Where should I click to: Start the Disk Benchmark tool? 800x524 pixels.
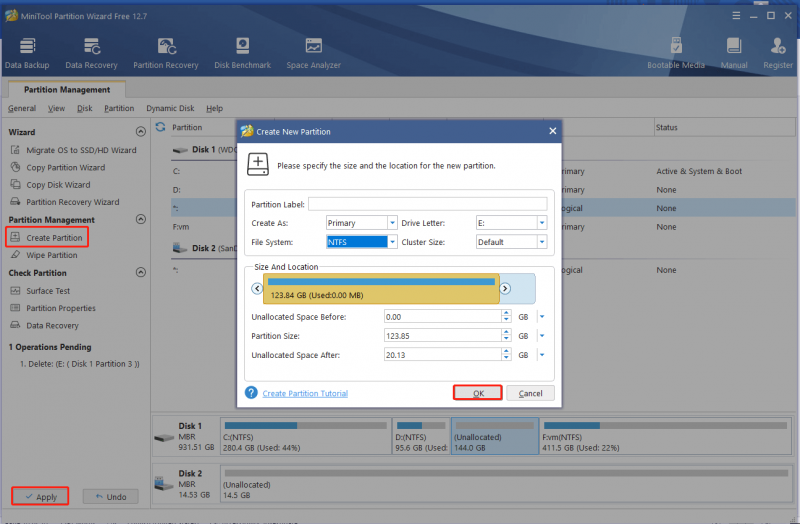[x=242, y=53]
